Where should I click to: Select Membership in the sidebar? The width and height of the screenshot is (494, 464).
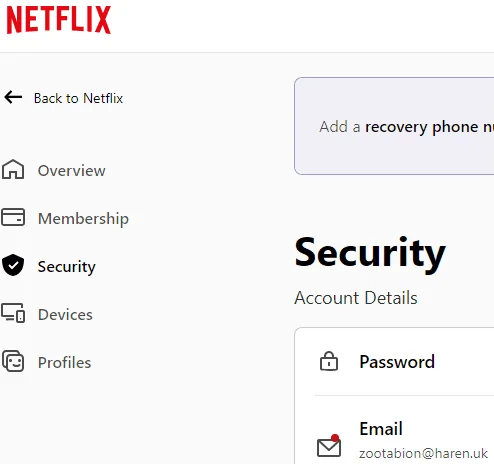pos(83,219)
